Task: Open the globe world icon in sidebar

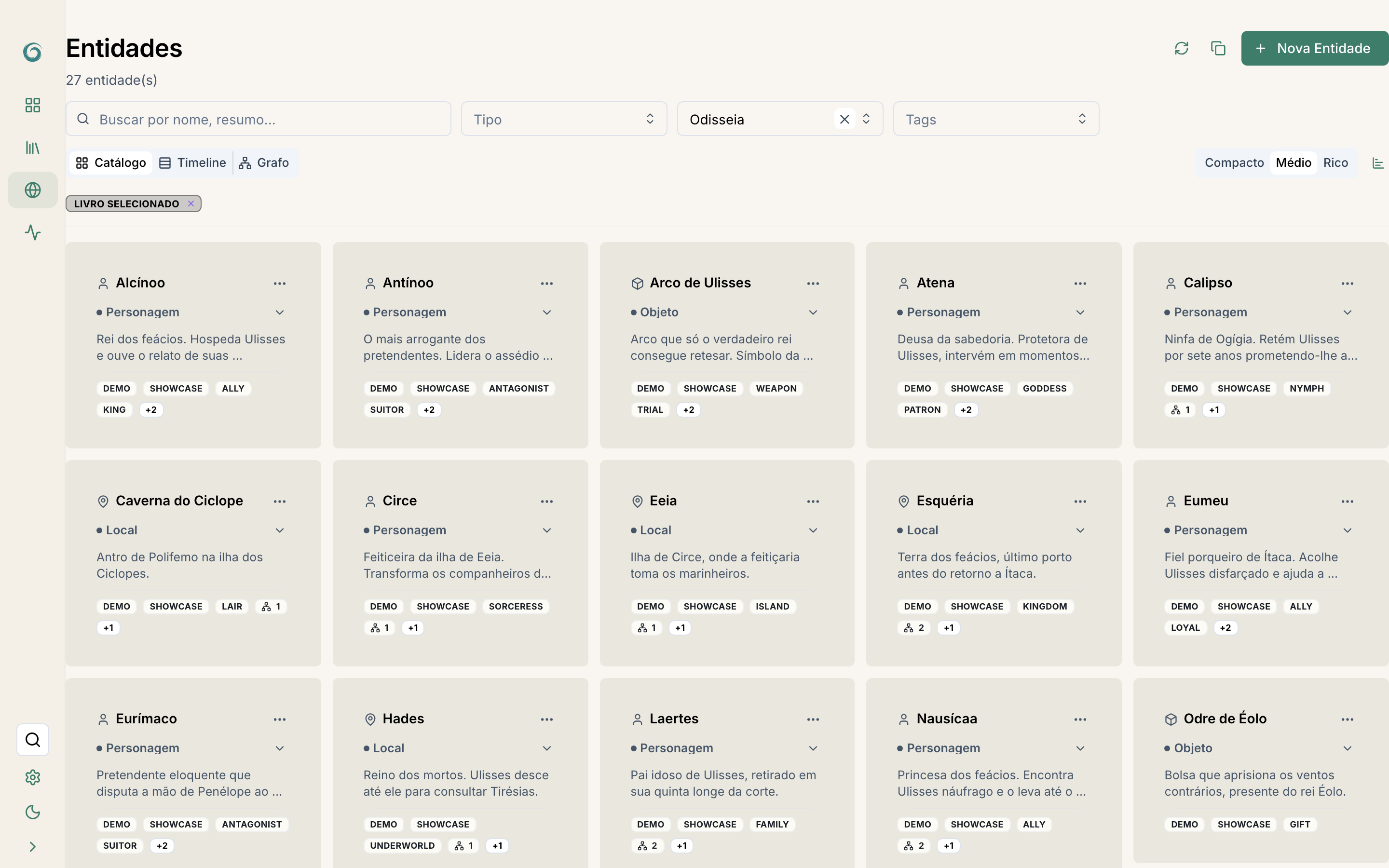Action: pyautogui.click(x=33, y=190)
